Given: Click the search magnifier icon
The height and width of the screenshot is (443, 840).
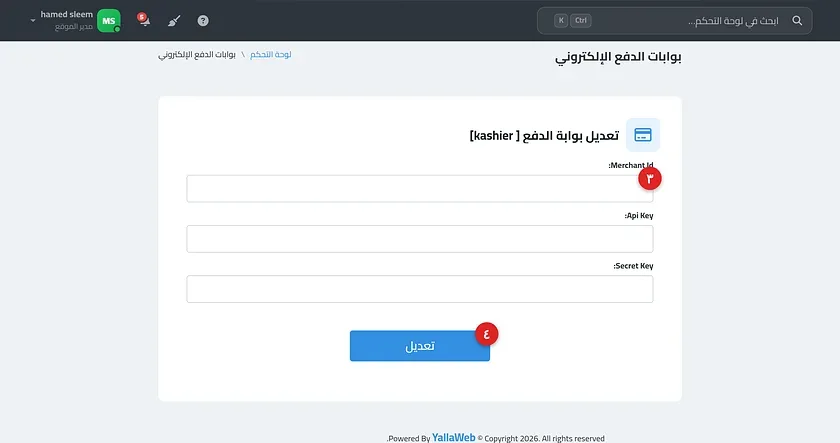Looking at the screenshot, I should tap(797, 21).
